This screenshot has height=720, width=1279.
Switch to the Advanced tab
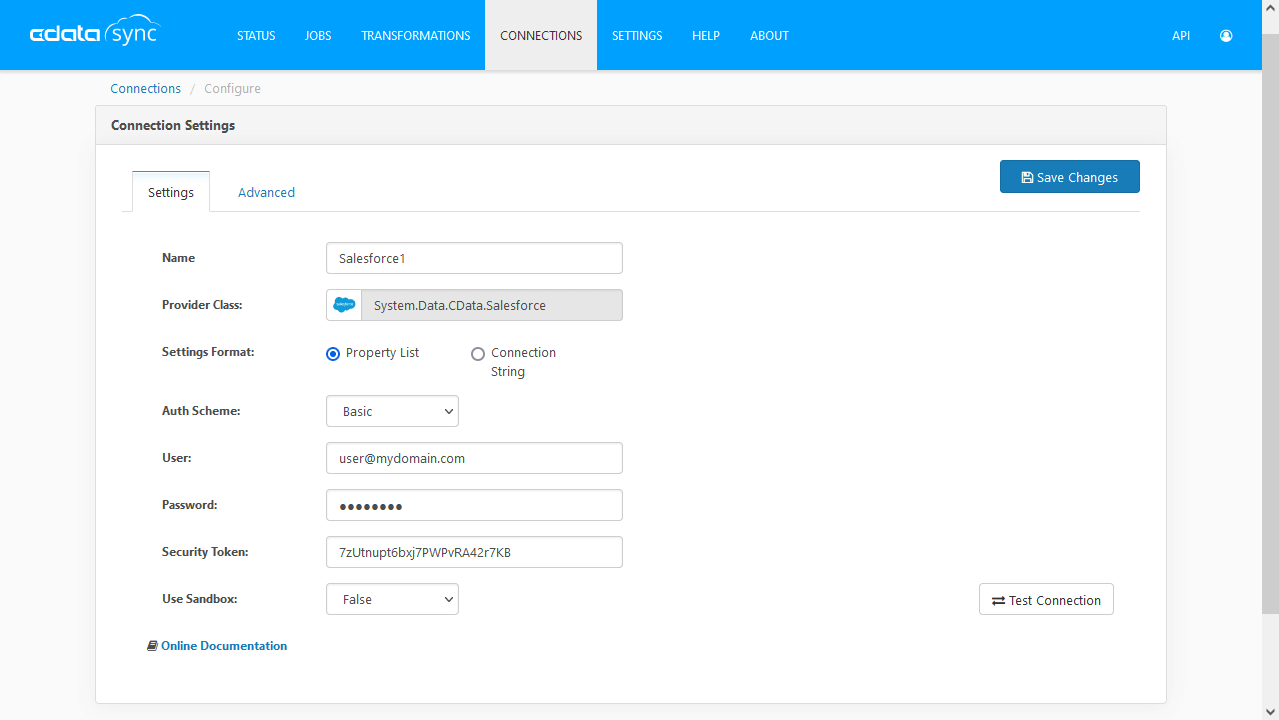pos(266,191)
